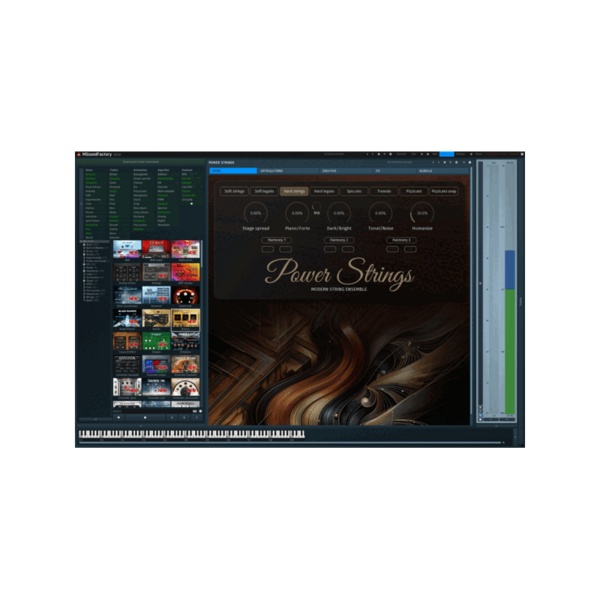Click Download & install instruments bar

[x=141, y=162]
